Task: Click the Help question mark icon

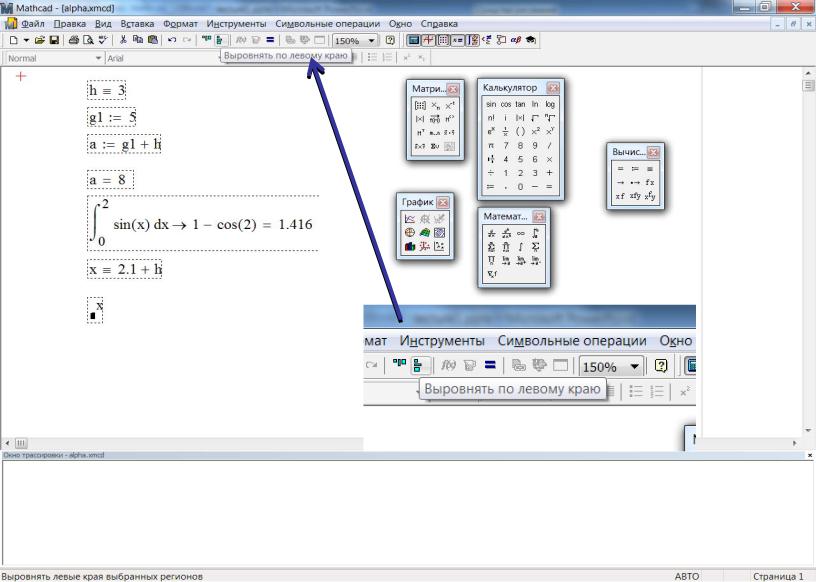Action: [390, 40]
